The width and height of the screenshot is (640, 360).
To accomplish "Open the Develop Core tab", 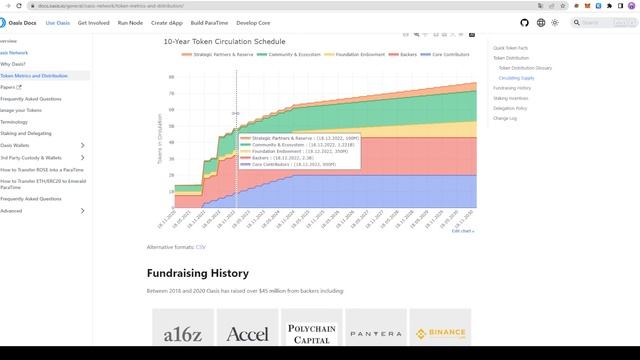I will pos(253,23).
